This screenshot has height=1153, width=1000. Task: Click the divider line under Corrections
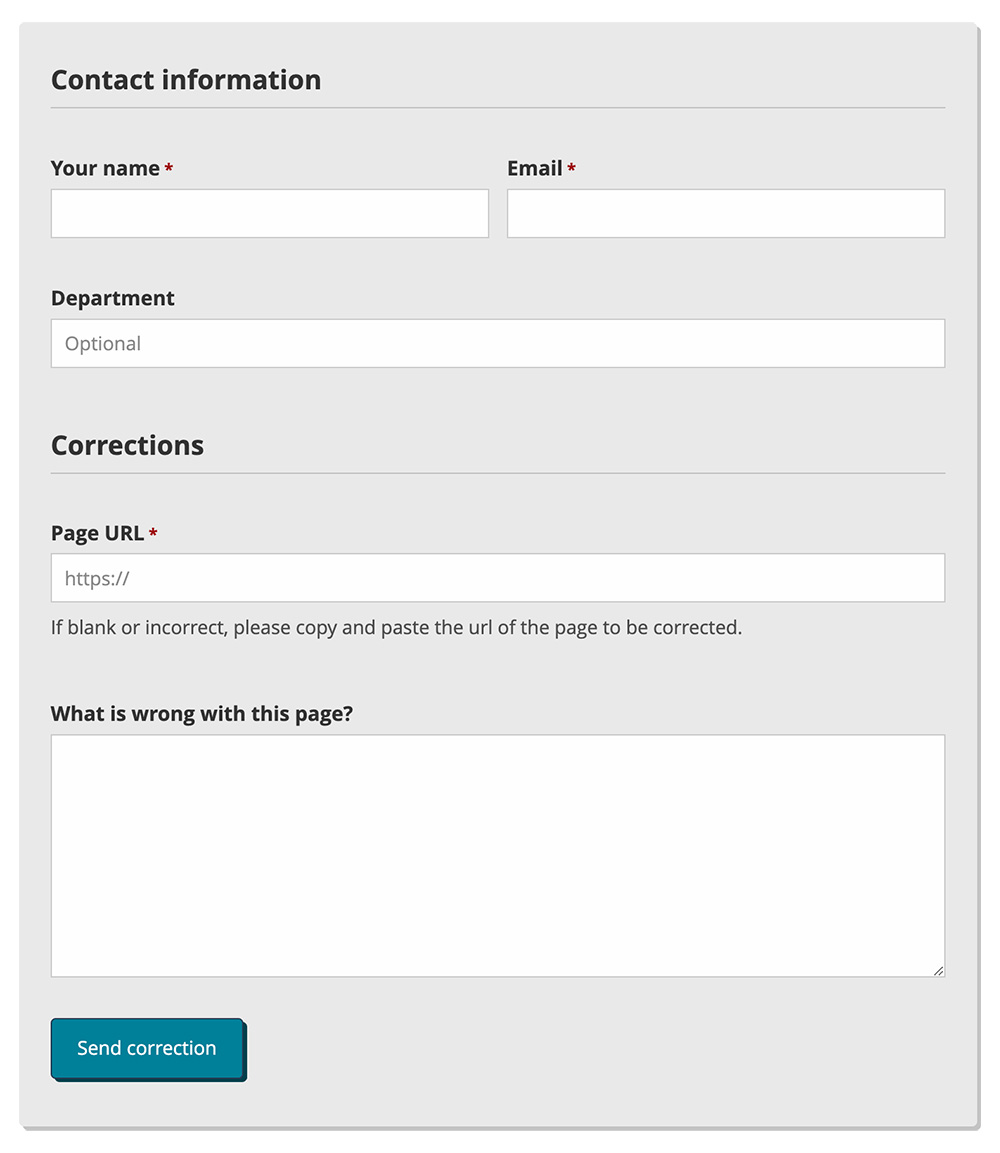coord(497,473)
